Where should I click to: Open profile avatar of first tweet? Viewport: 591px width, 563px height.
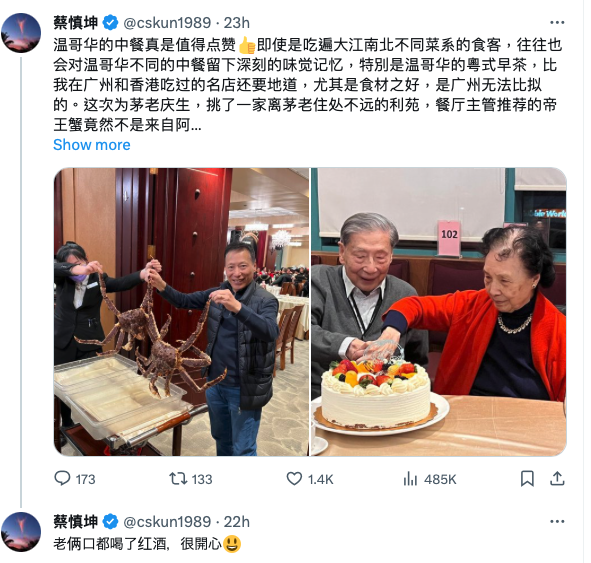[21, 33]
